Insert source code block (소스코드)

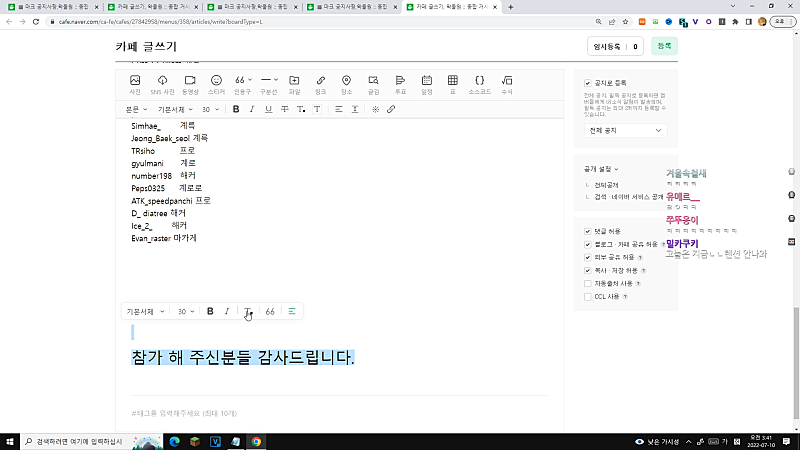click(x=480, y=85)
